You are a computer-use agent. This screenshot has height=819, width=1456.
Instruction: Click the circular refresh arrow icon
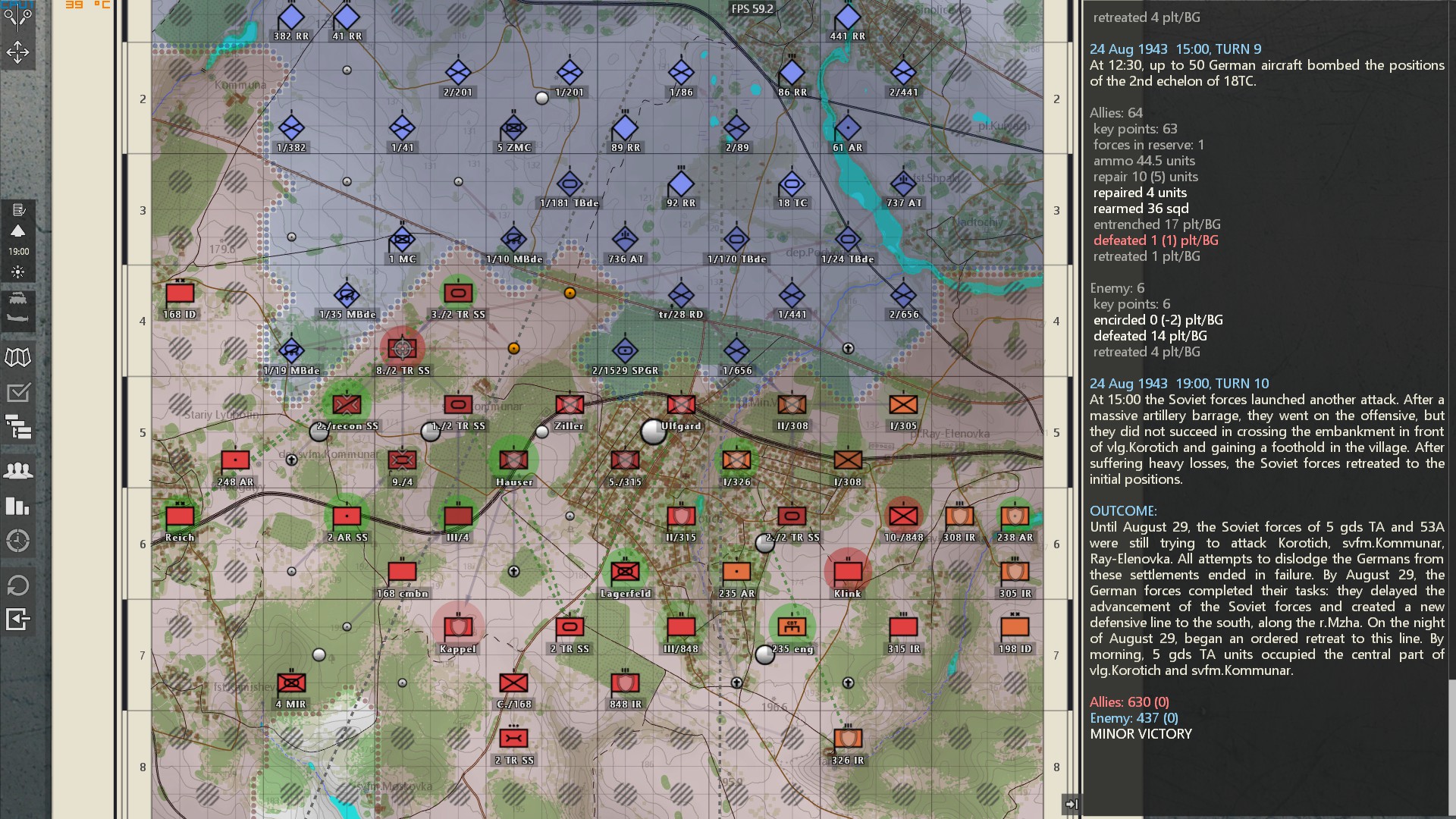[18, 585]
